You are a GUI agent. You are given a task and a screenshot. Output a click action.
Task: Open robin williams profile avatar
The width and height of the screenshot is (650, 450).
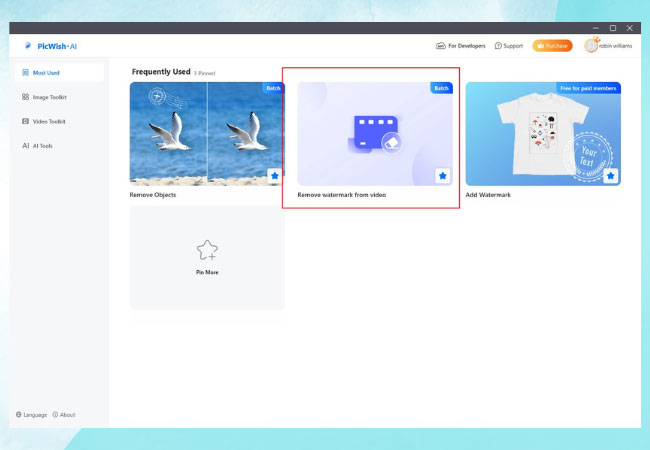(x=592, y=46)
